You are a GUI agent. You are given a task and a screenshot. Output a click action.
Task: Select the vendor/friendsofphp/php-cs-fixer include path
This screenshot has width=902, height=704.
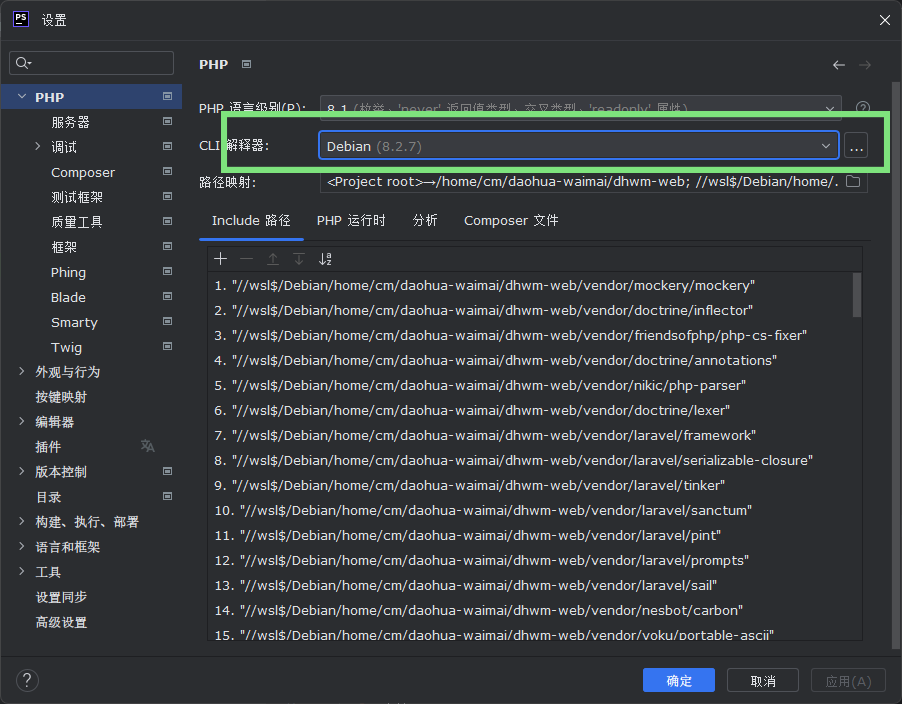coord(510,335)
